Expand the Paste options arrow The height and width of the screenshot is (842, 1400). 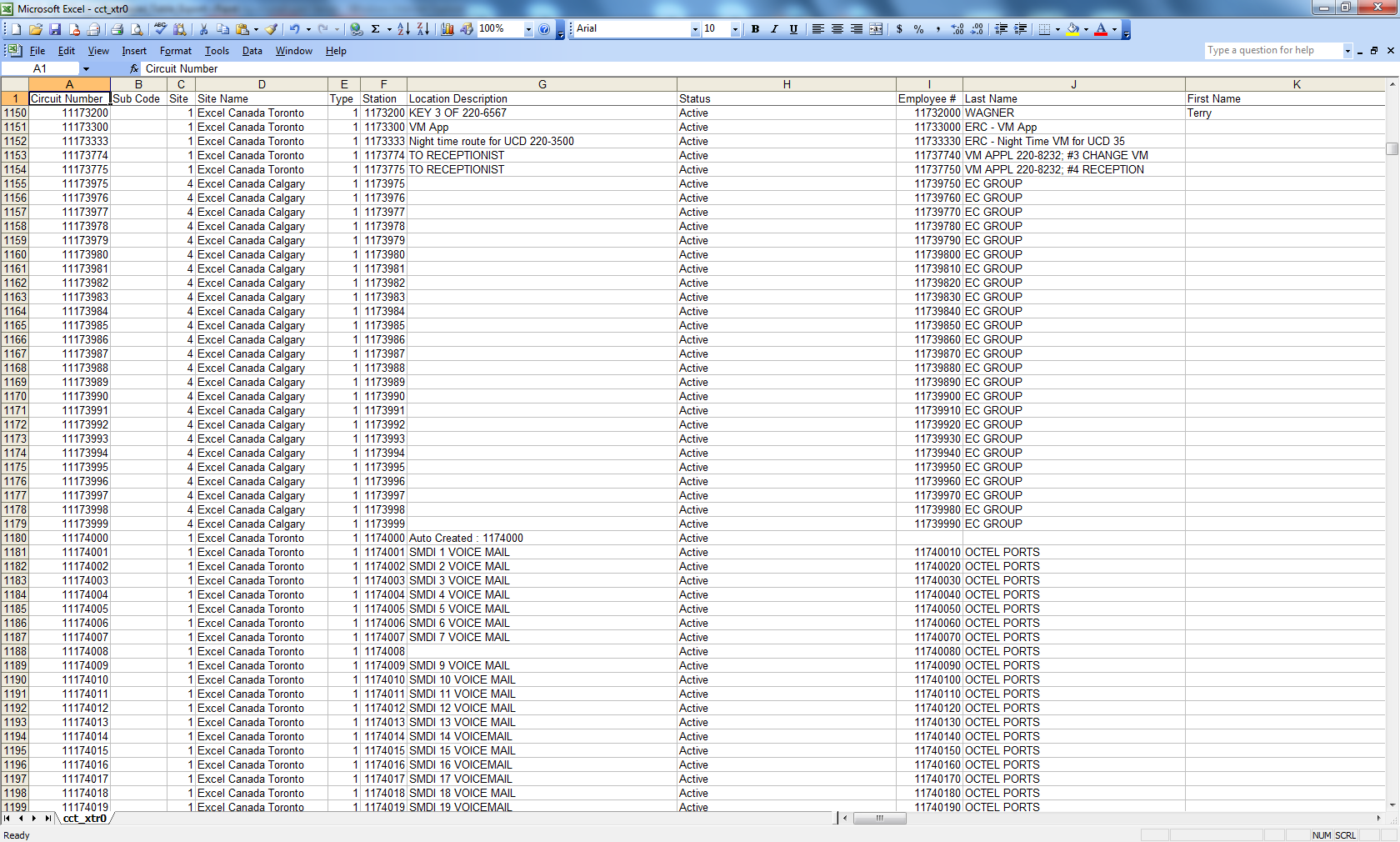256,29
